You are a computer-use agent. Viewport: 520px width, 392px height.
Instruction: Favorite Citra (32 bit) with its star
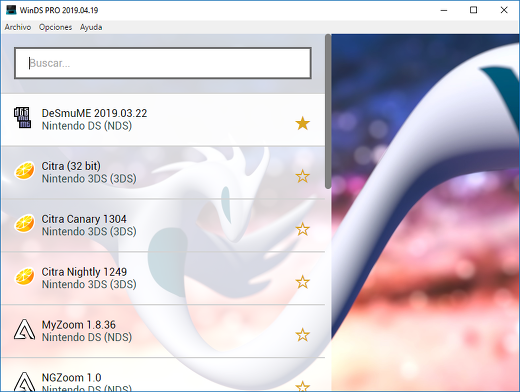[x=302, y=176]
